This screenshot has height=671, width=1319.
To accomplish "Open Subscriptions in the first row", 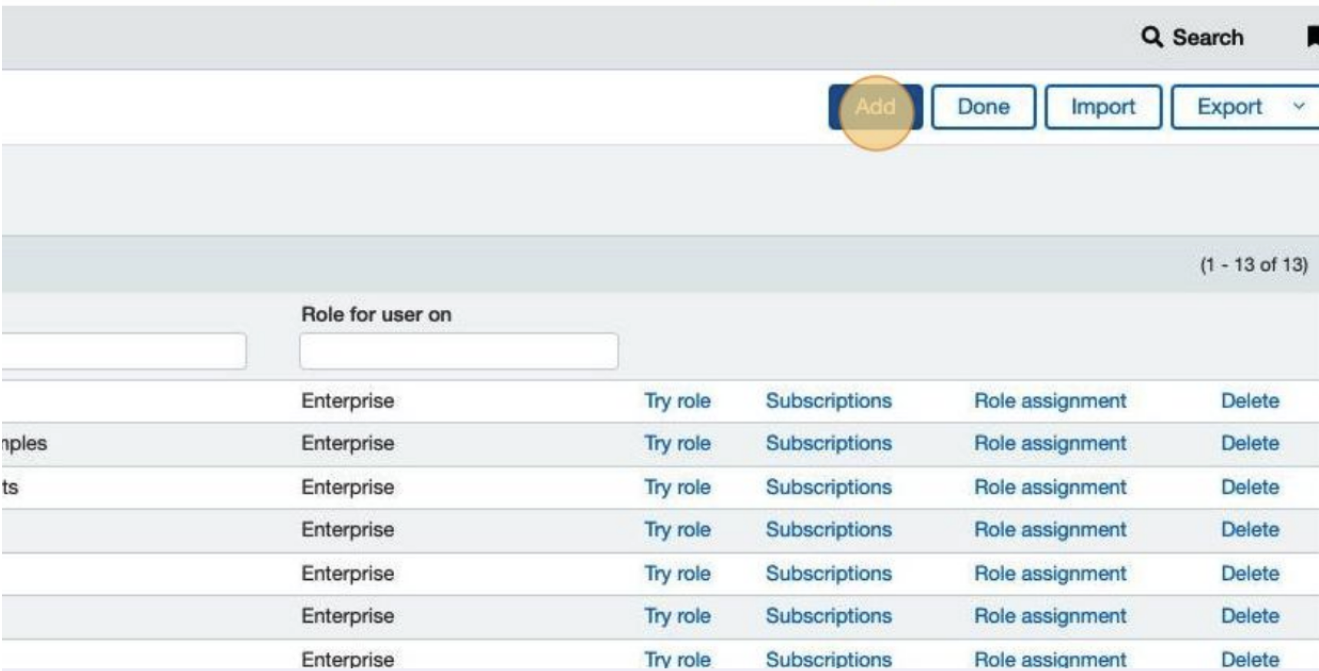I will [x=828, y=401].
